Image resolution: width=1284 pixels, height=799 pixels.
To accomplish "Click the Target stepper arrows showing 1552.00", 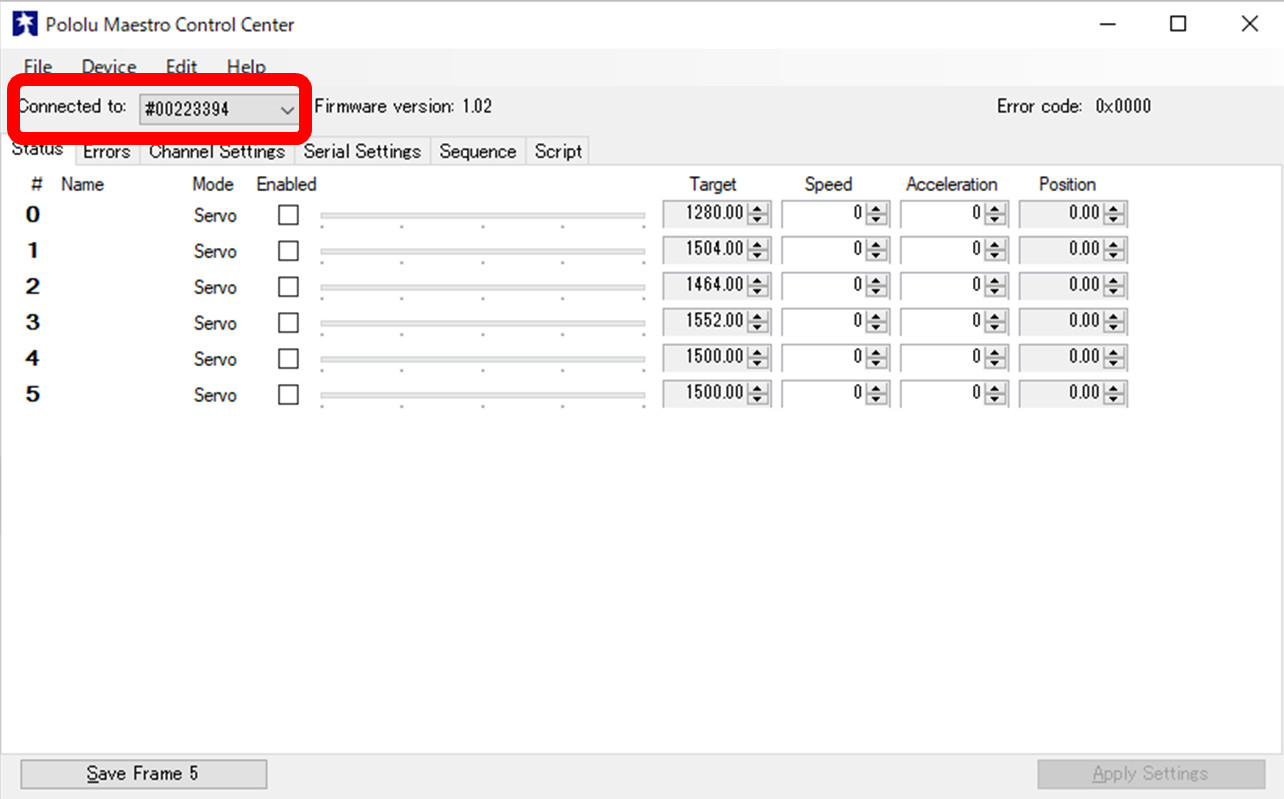I will click(x=758, y=321).
